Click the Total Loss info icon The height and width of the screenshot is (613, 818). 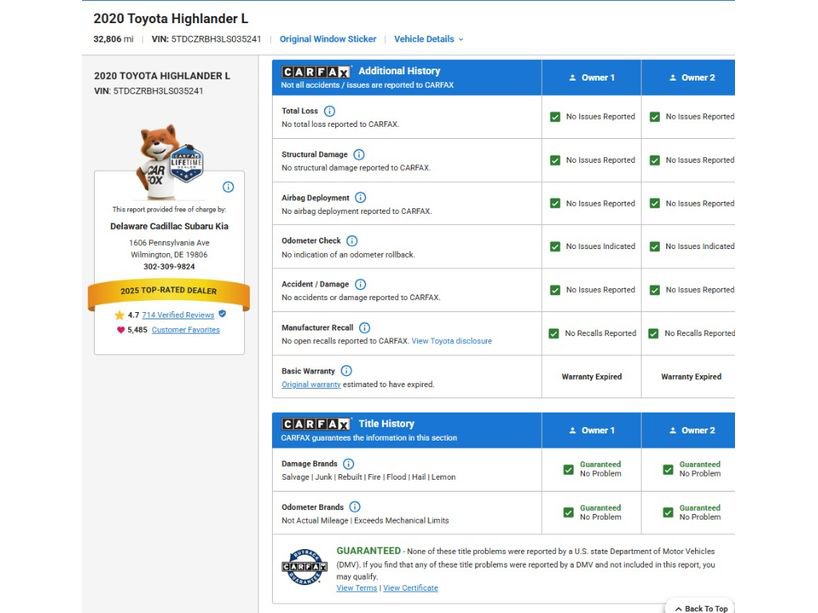click(330, 111)
